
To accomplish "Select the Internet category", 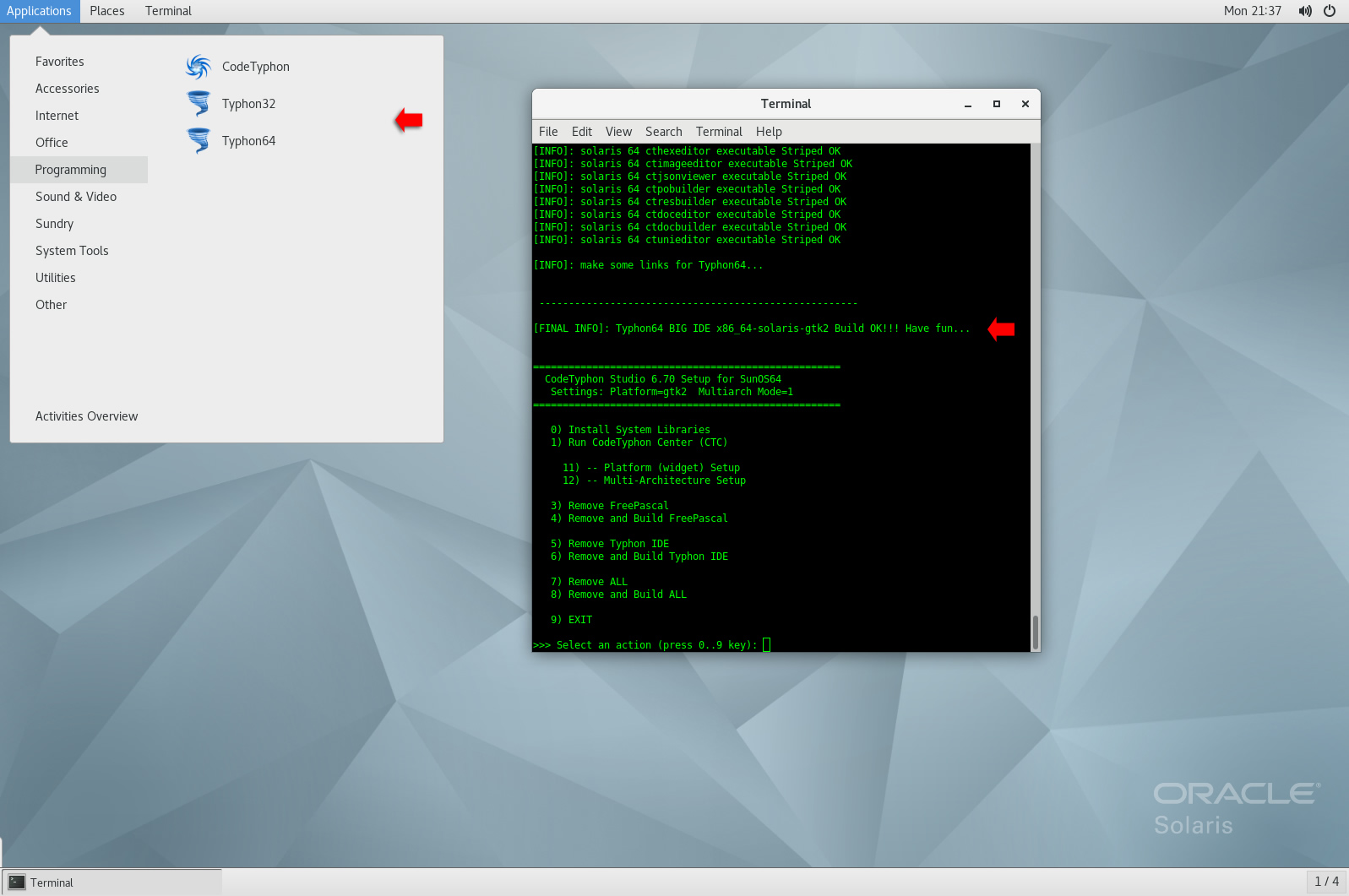I will tap(79, 116).
